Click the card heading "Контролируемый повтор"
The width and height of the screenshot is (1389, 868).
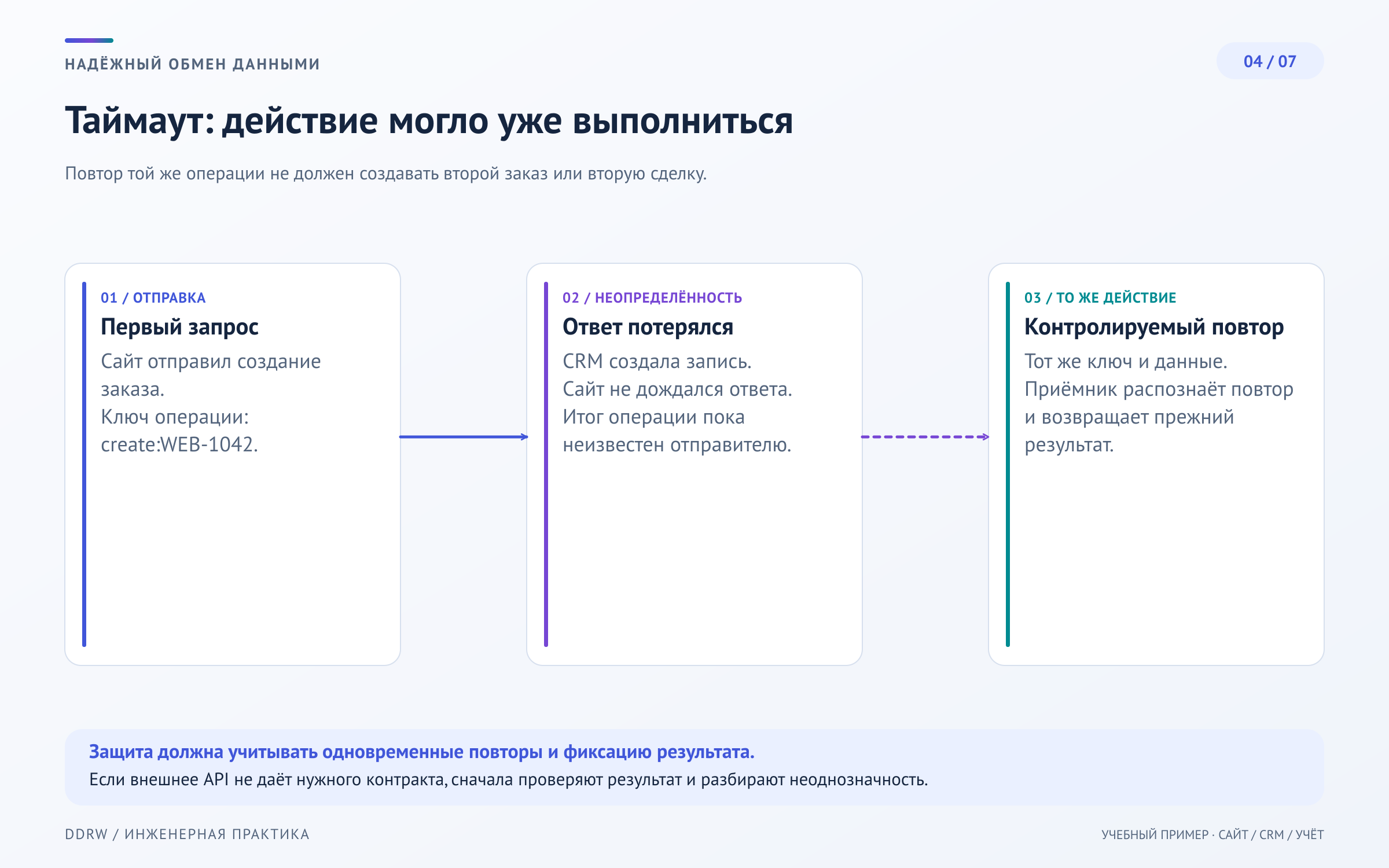click(1154, 328)
